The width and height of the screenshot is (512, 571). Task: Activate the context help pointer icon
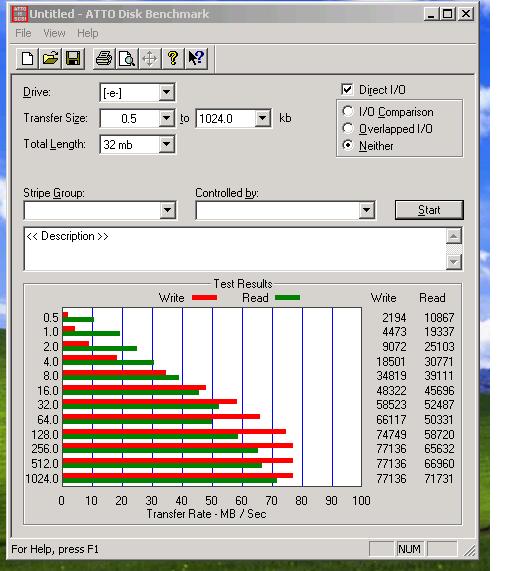[x=196, y=58]
